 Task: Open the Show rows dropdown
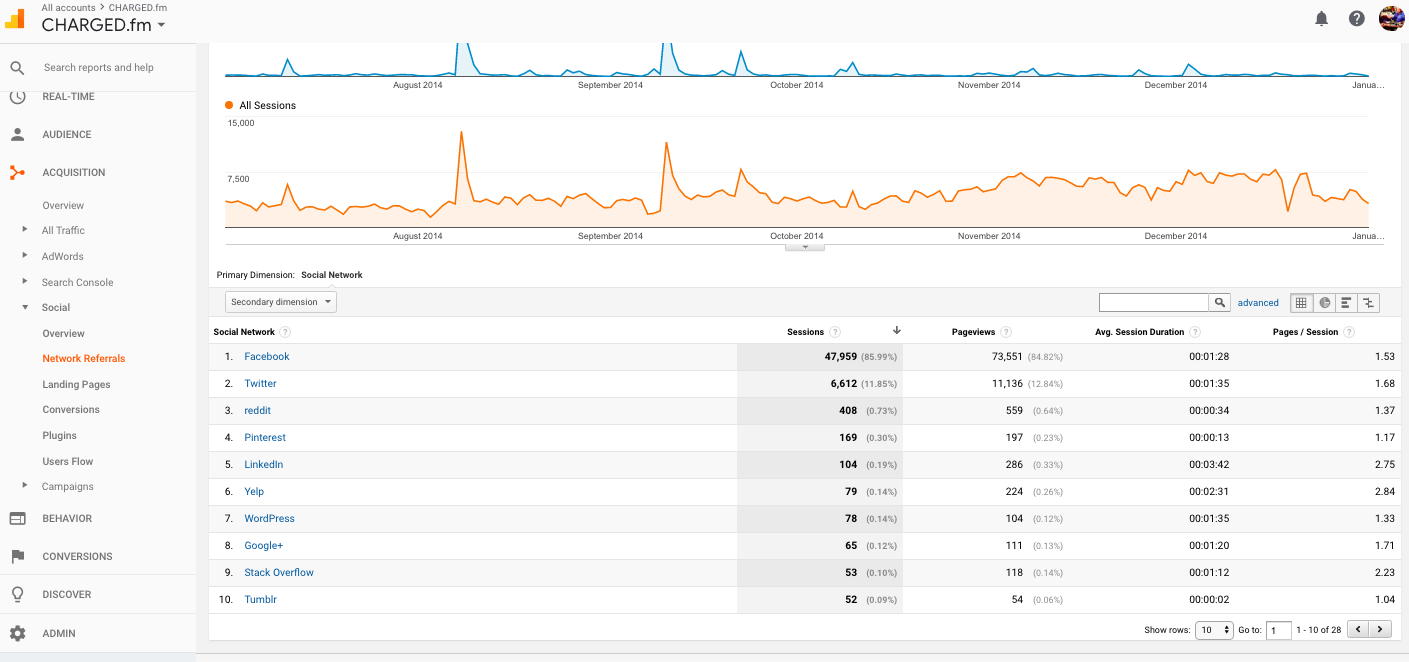point(1214,630)
